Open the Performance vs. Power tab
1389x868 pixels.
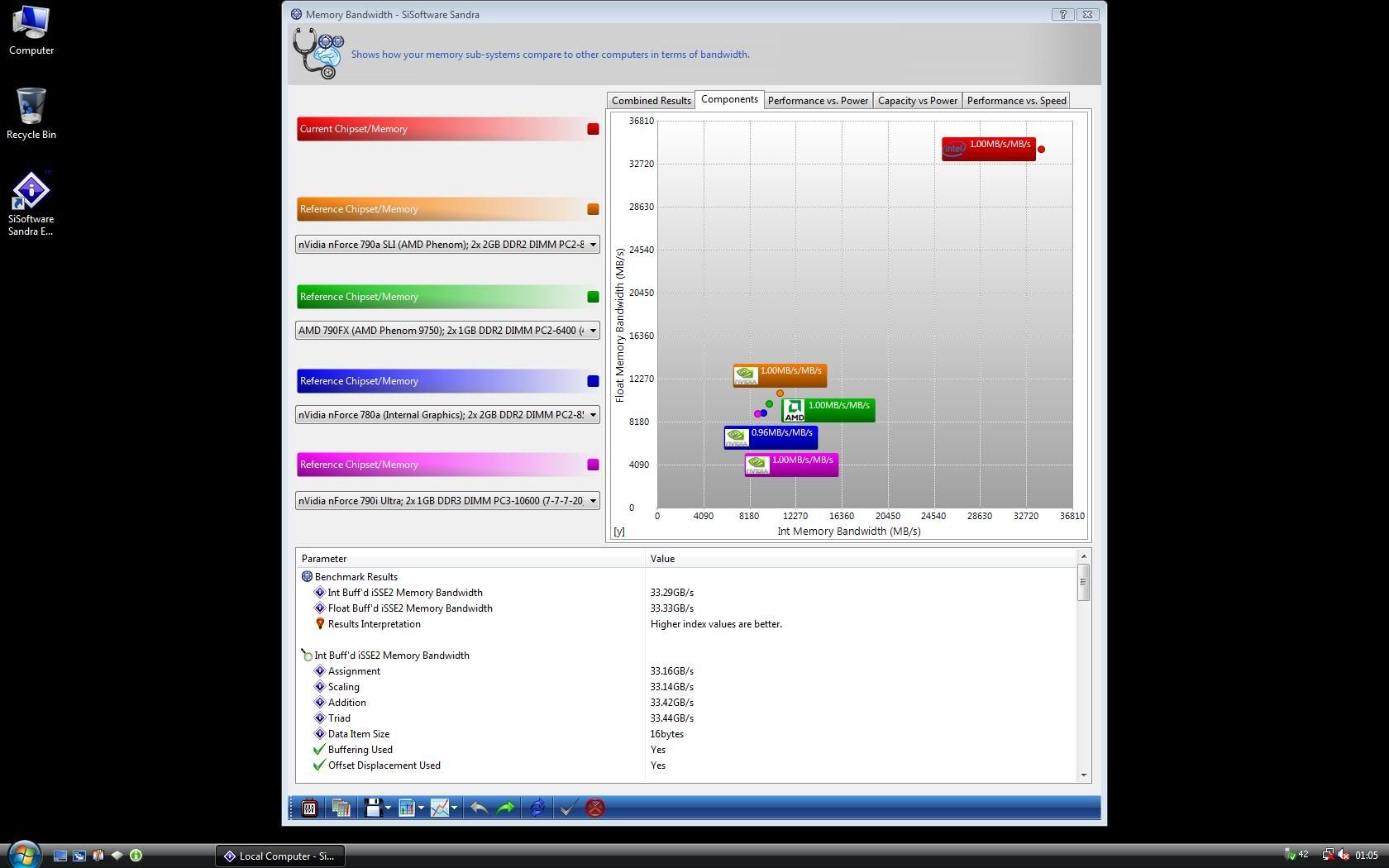[x=818, y=101]
